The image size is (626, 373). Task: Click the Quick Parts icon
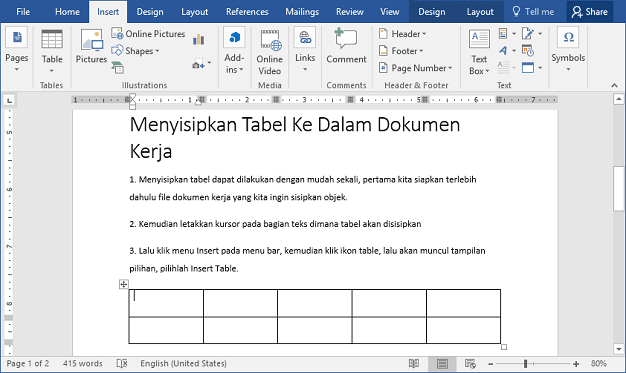coord(503,34)
